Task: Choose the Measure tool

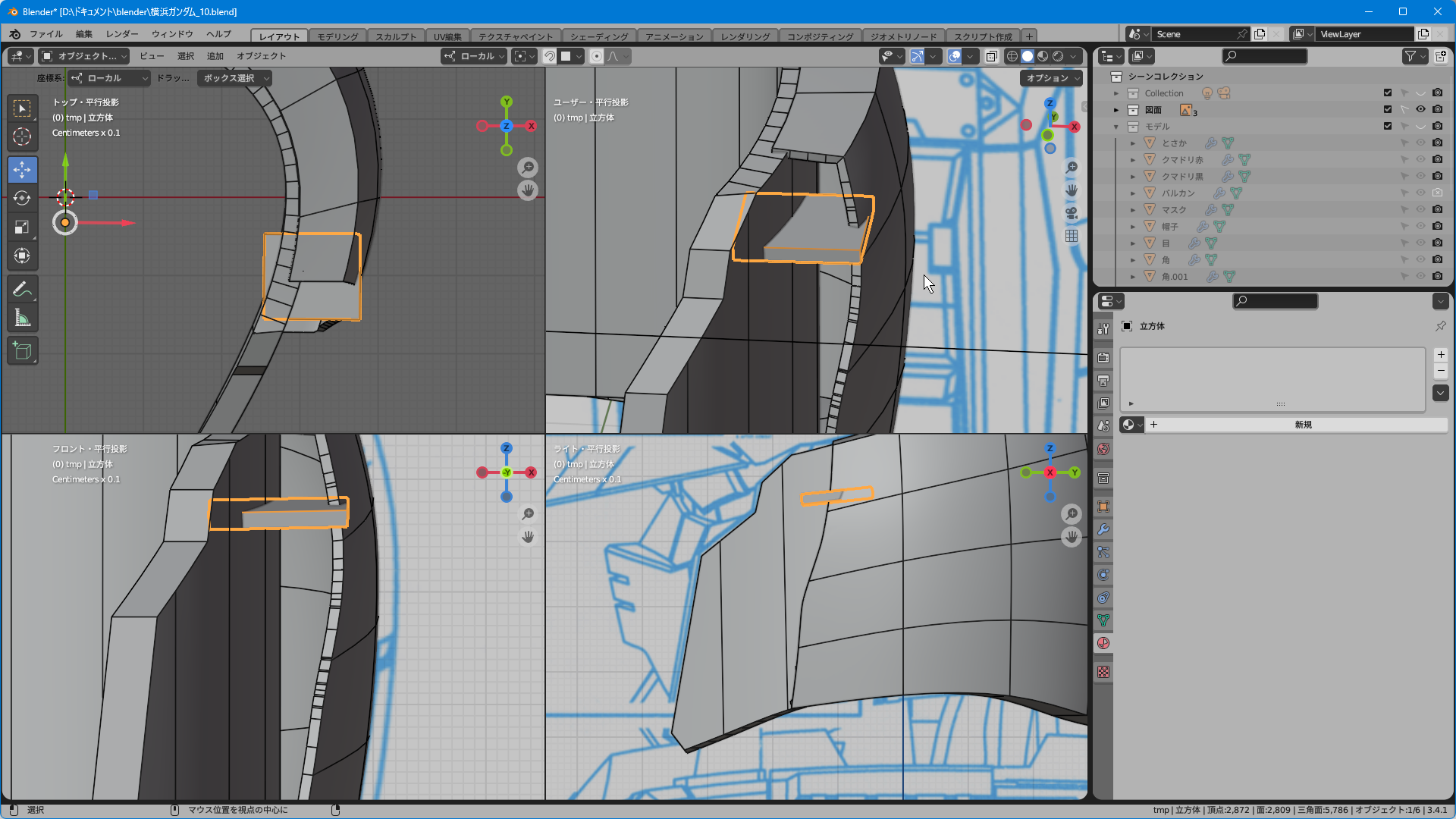Action: point(22,318)
